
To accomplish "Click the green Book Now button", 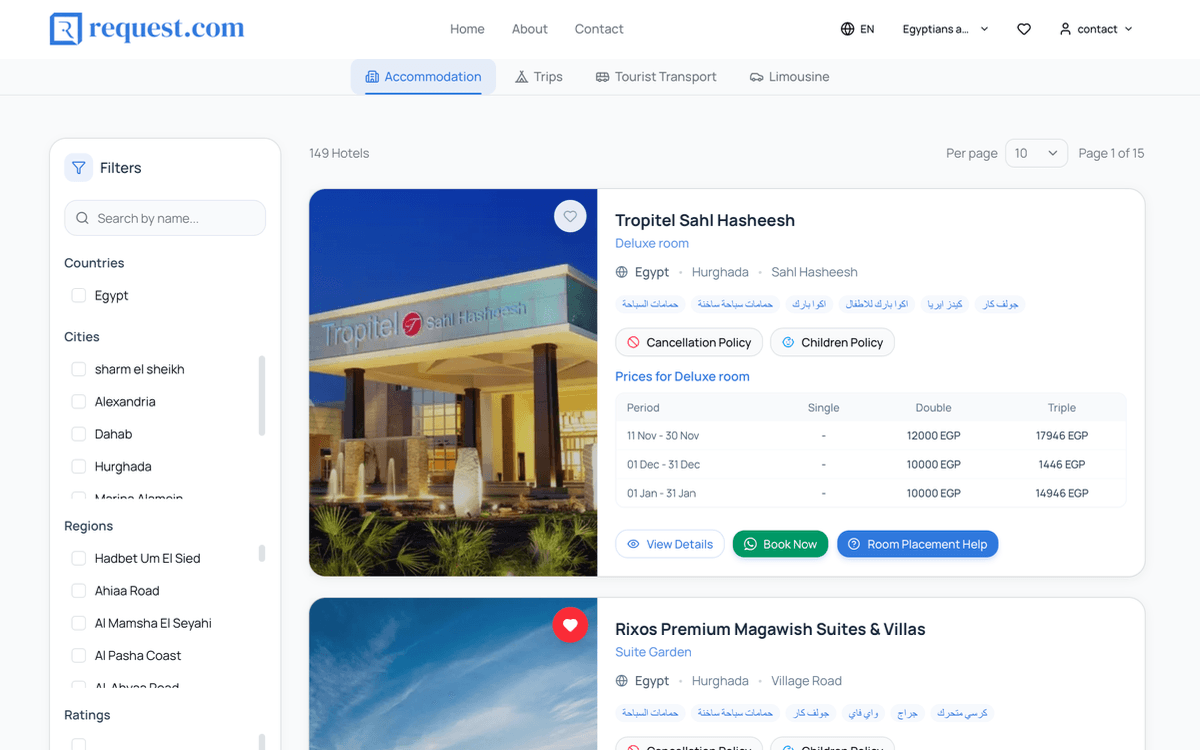I will click(780, 544).
